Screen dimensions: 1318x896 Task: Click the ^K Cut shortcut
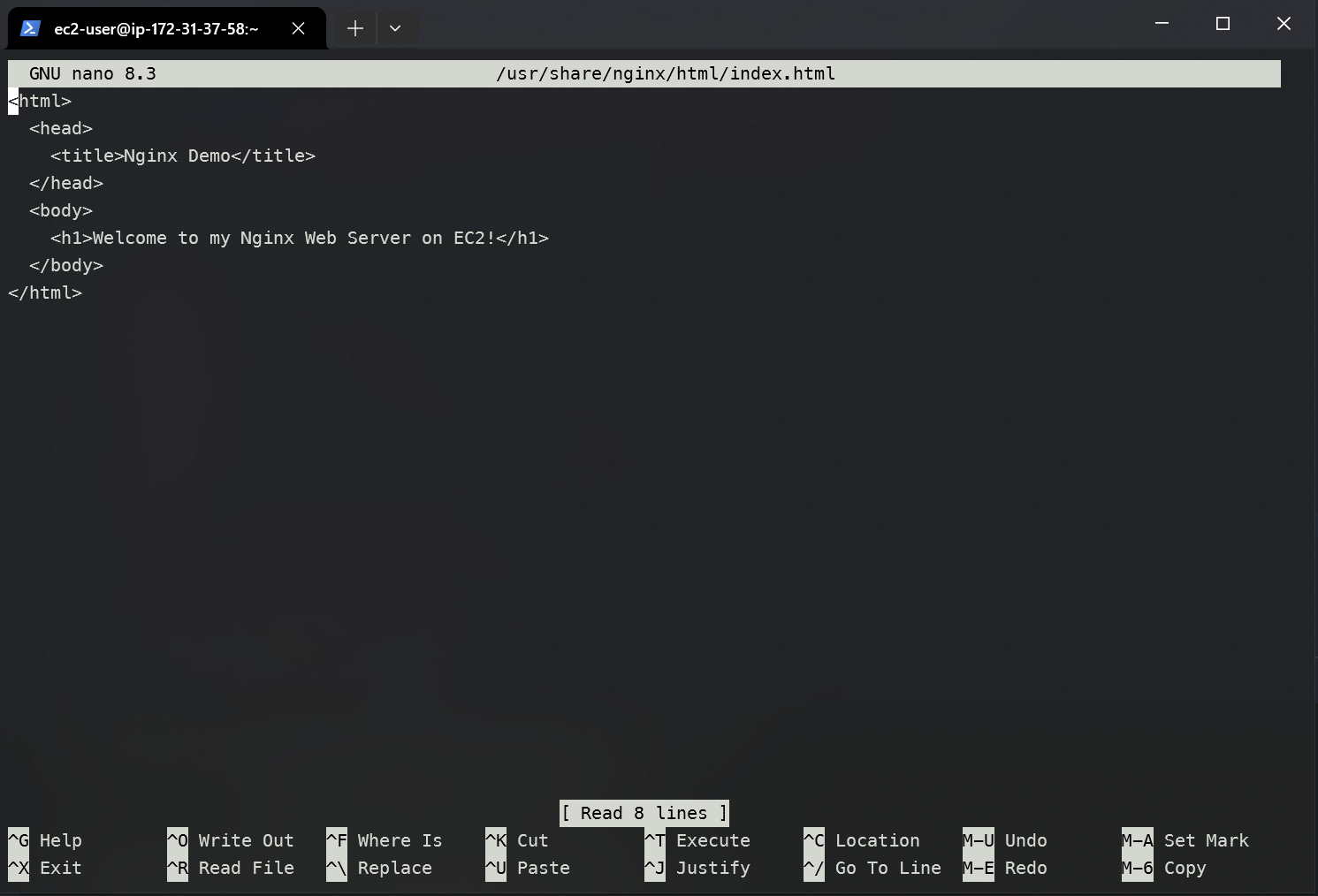pyautogui.click(x=517, y=840)
